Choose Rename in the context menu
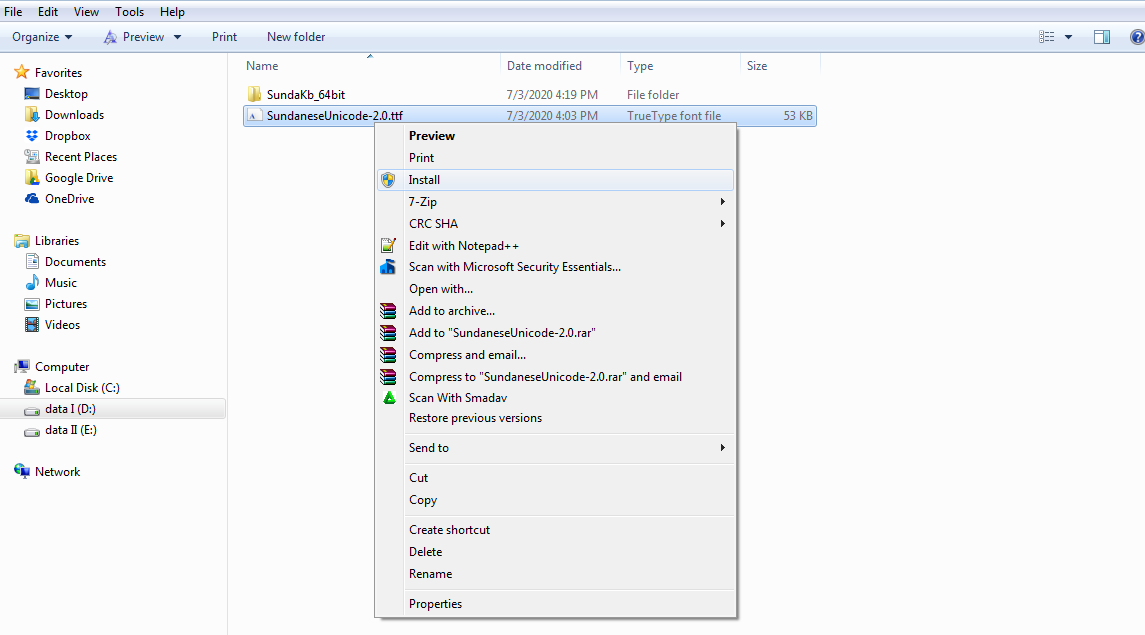1145x635 pixels. (x=430, y=574)
